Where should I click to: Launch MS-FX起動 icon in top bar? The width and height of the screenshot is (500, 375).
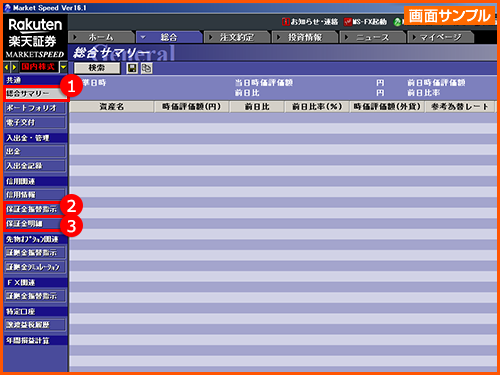click(348, 22)
